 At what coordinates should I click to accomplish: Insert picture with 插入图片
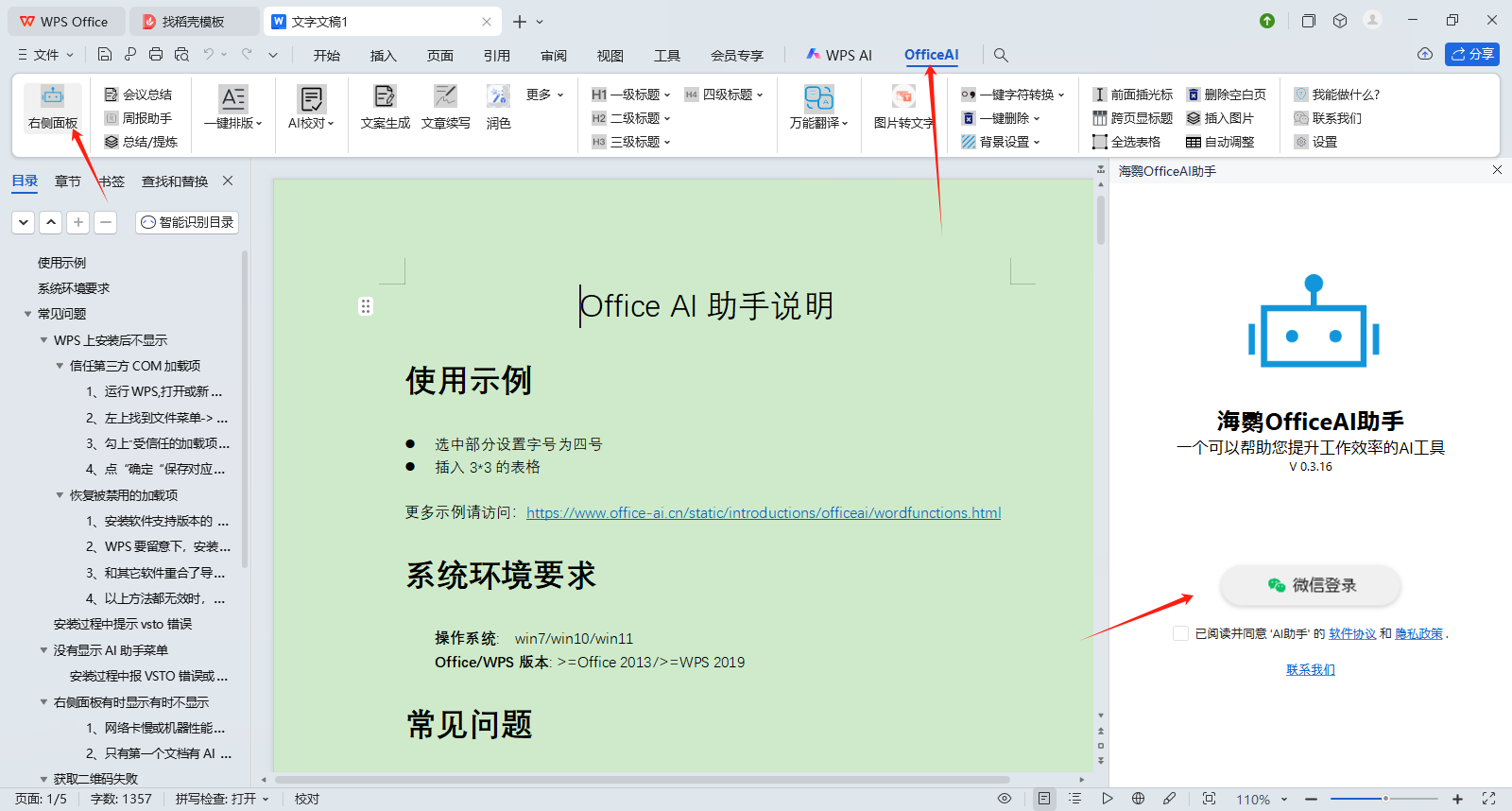1220,118
